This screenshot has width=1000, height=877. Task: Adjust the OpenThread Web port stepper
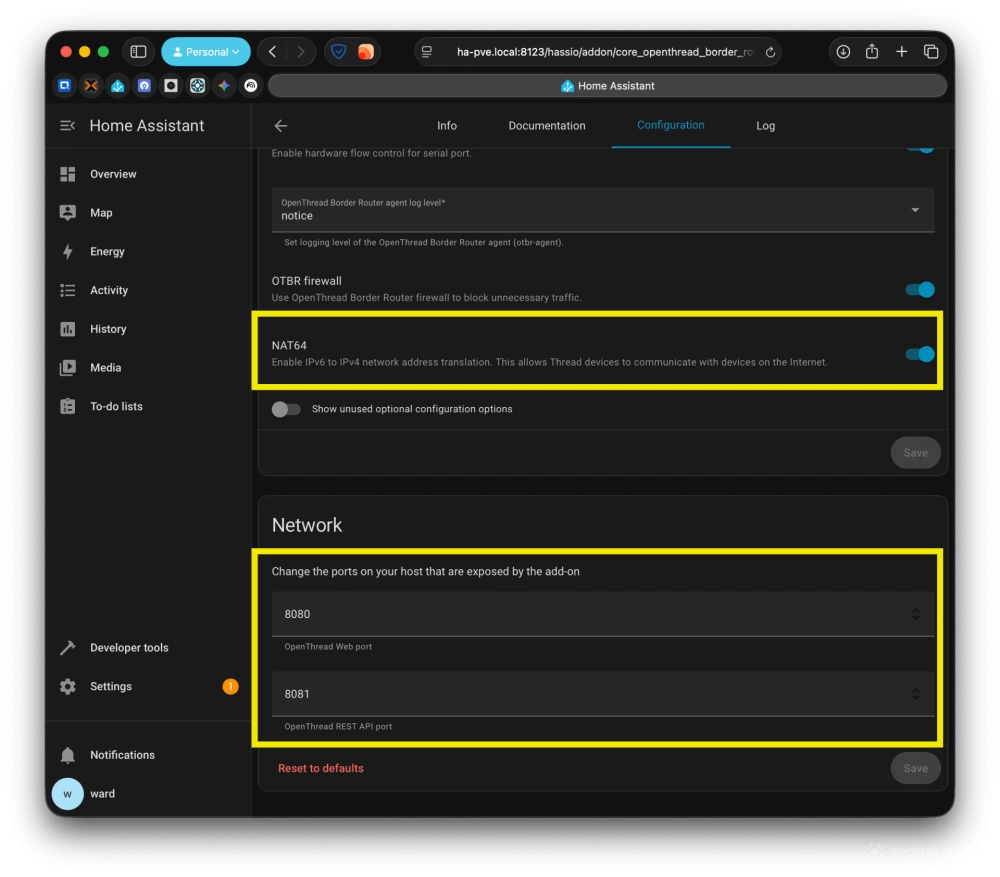(916, 614)
